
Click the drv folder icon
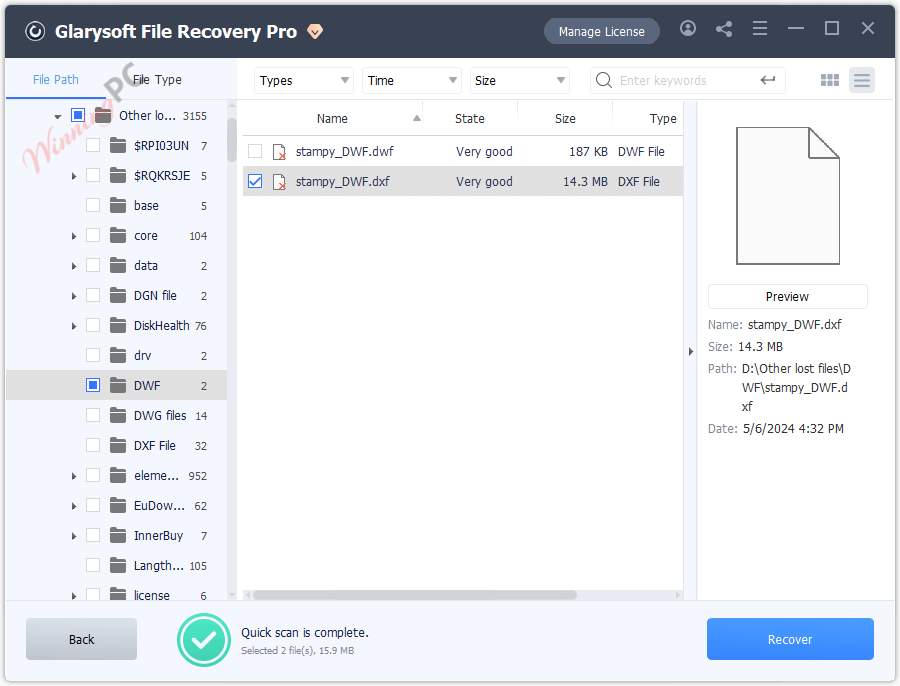coord(118,355)
